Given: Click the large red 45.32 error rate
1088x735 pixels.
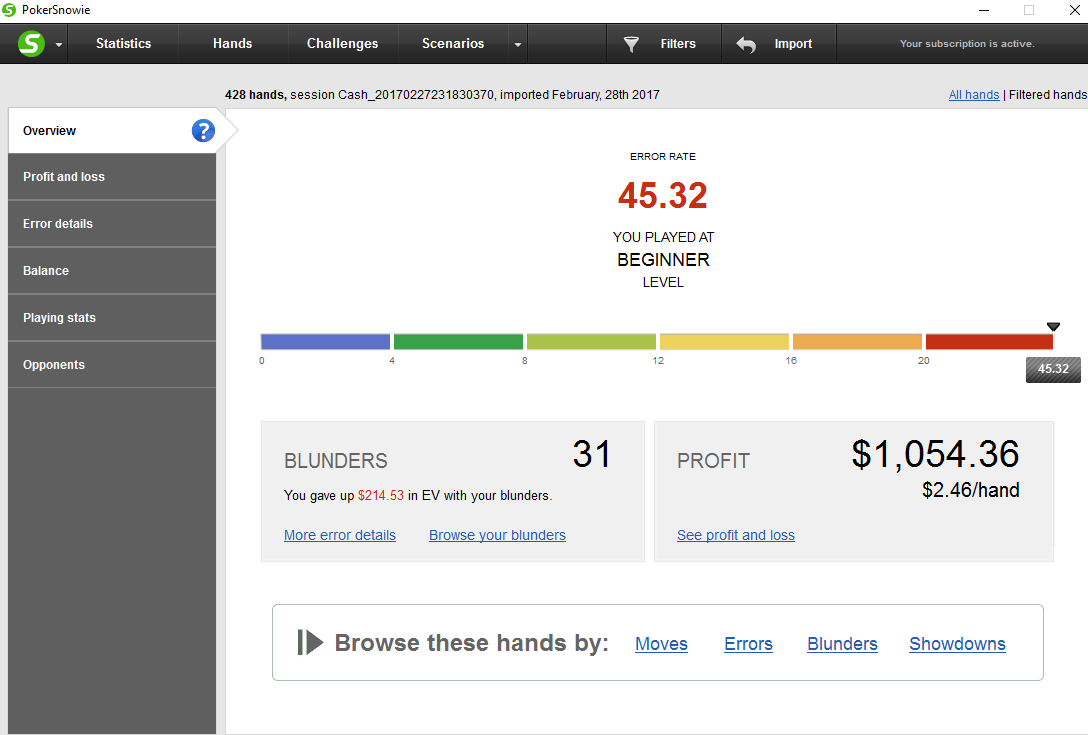Looking at the screenshot, I should [663, 196].
